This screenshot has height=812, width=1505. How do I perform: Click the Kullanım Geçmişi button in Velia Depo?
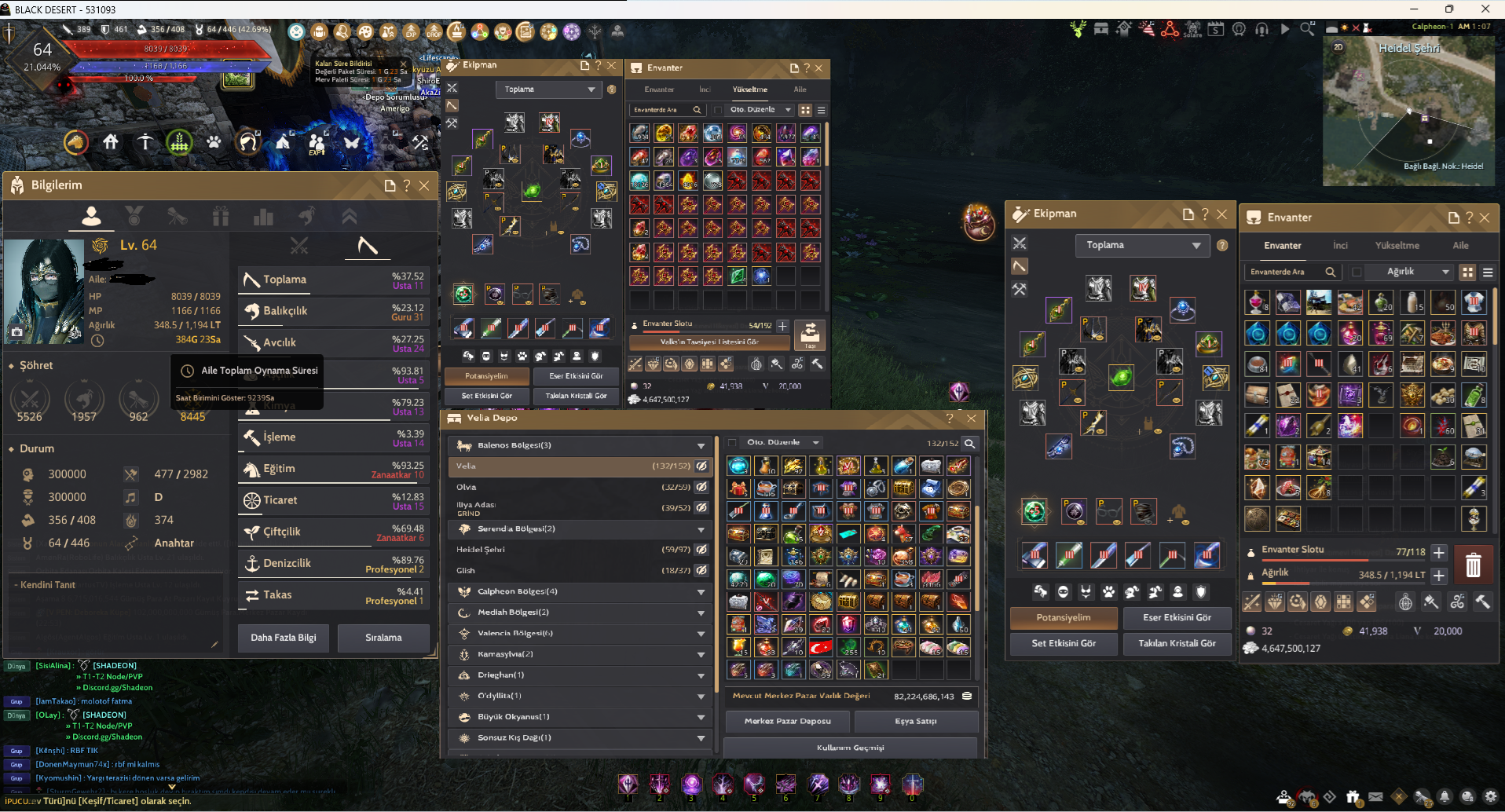(851, 748)
